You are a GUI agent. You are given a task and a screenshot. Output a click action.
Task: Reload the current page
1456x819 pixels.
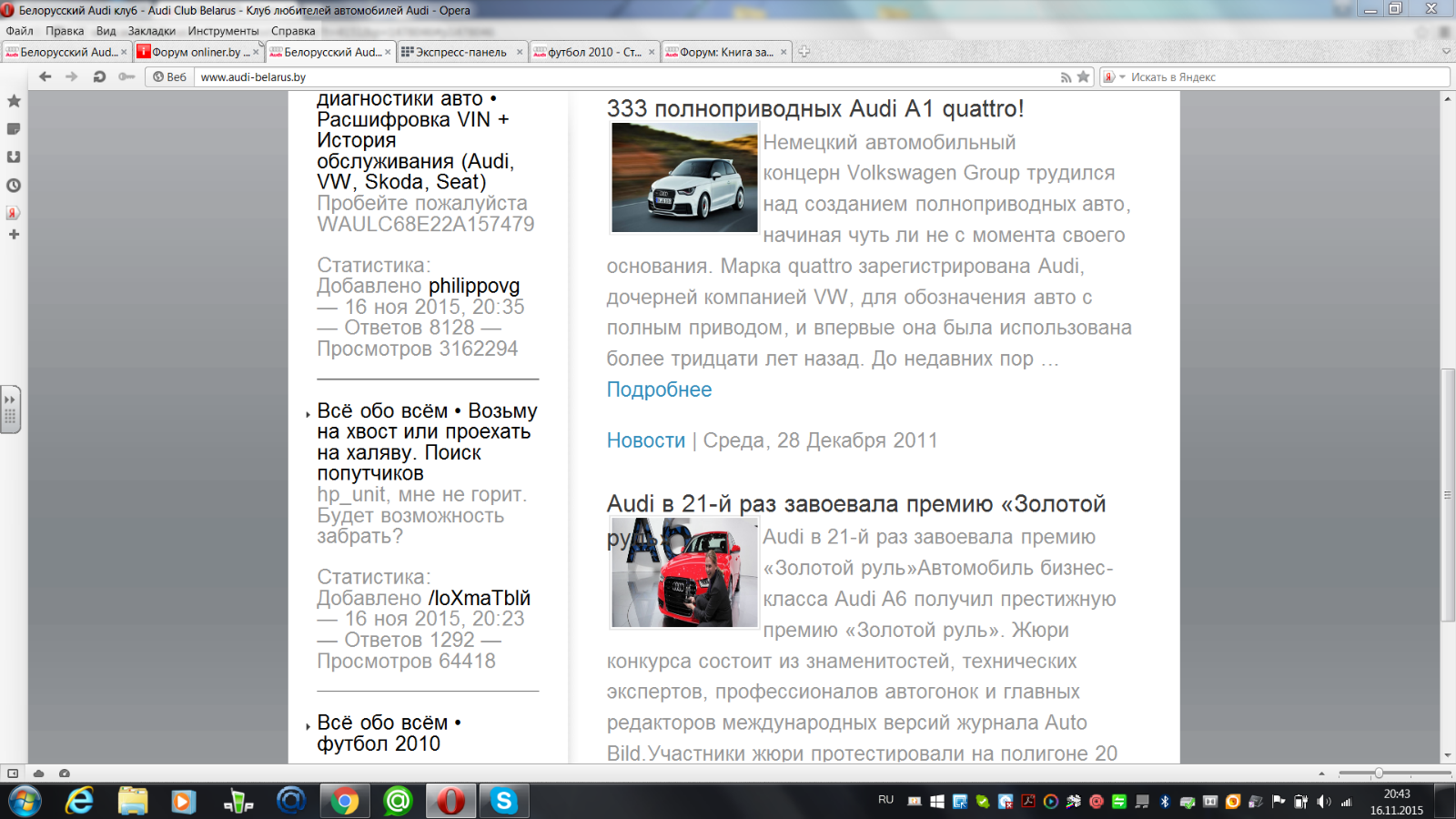pos(99,76)
